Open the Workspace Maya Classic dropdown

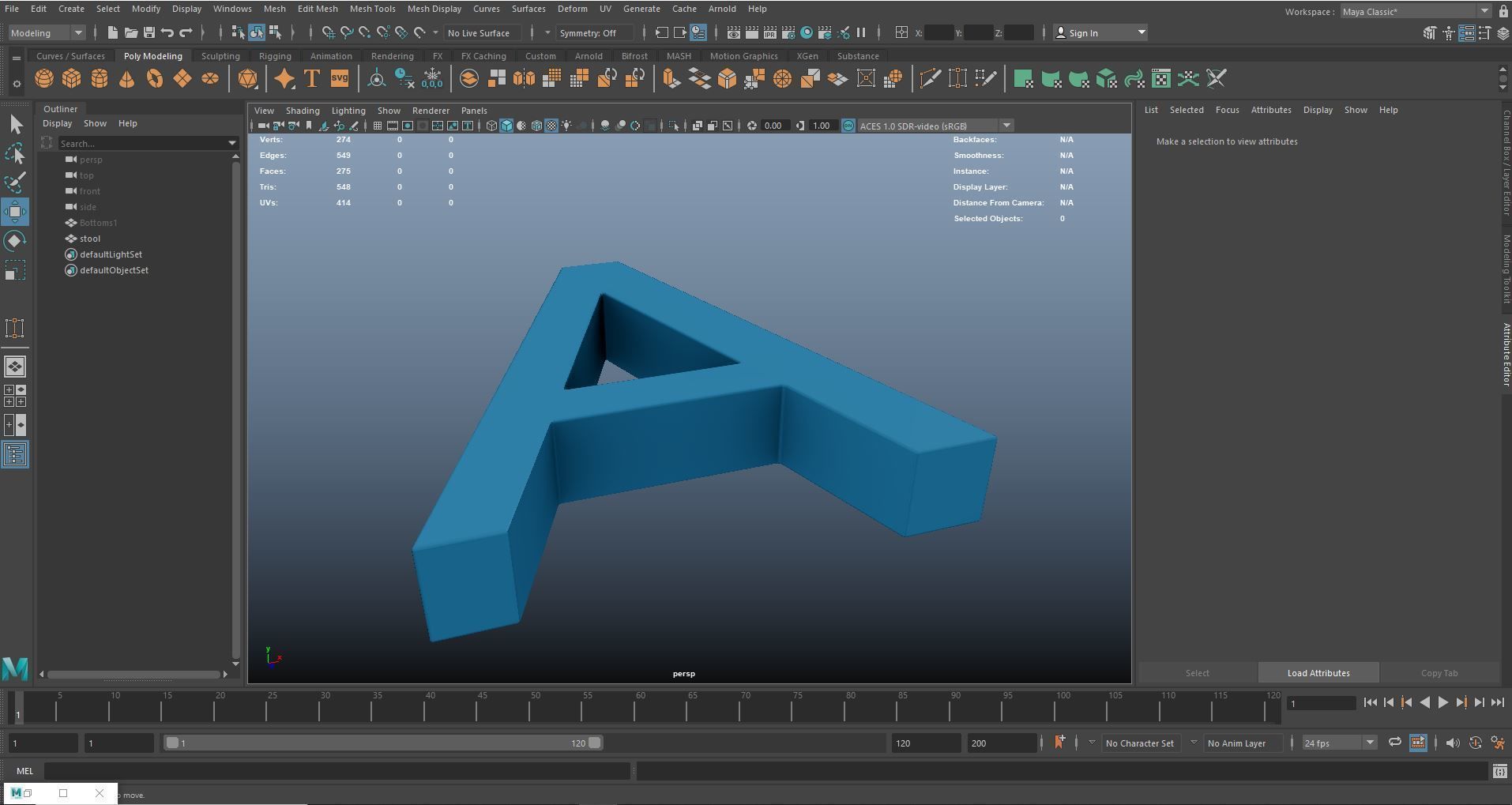click(x=1416, y=11)
